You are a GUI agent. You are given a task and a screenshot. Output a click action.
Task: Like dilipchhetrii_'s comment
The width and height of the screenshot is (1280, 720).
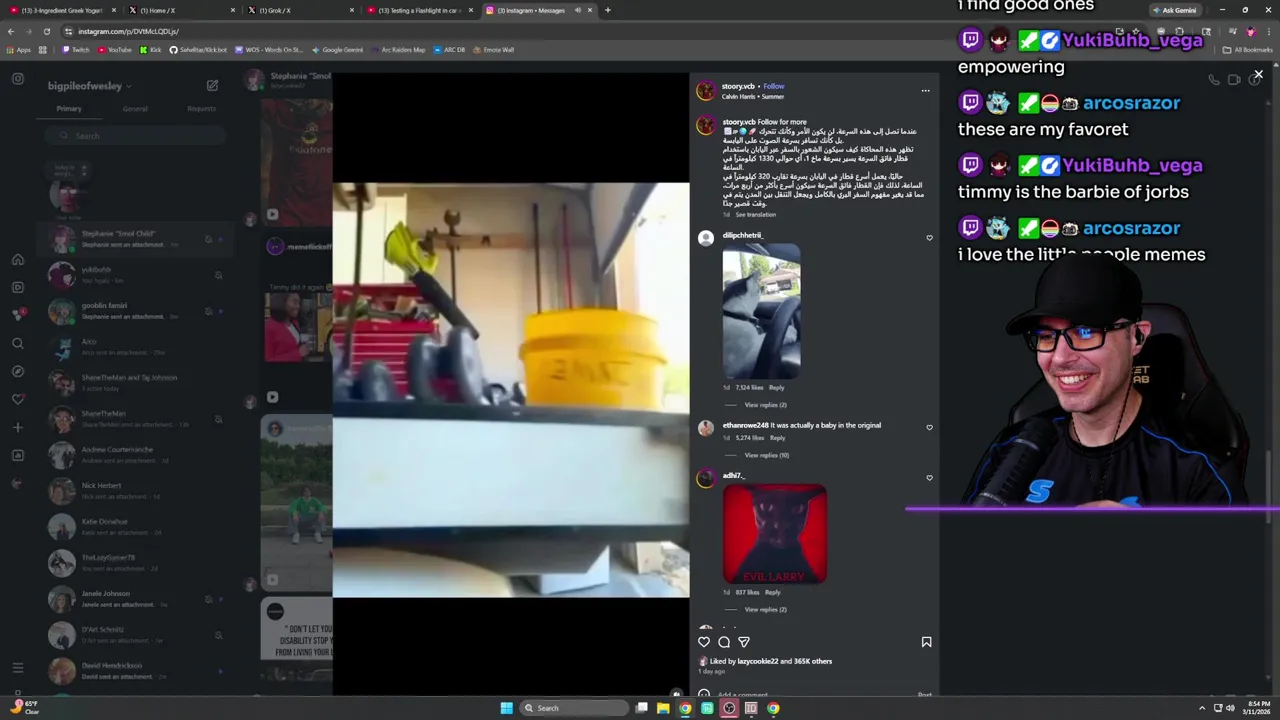[929, 238]
